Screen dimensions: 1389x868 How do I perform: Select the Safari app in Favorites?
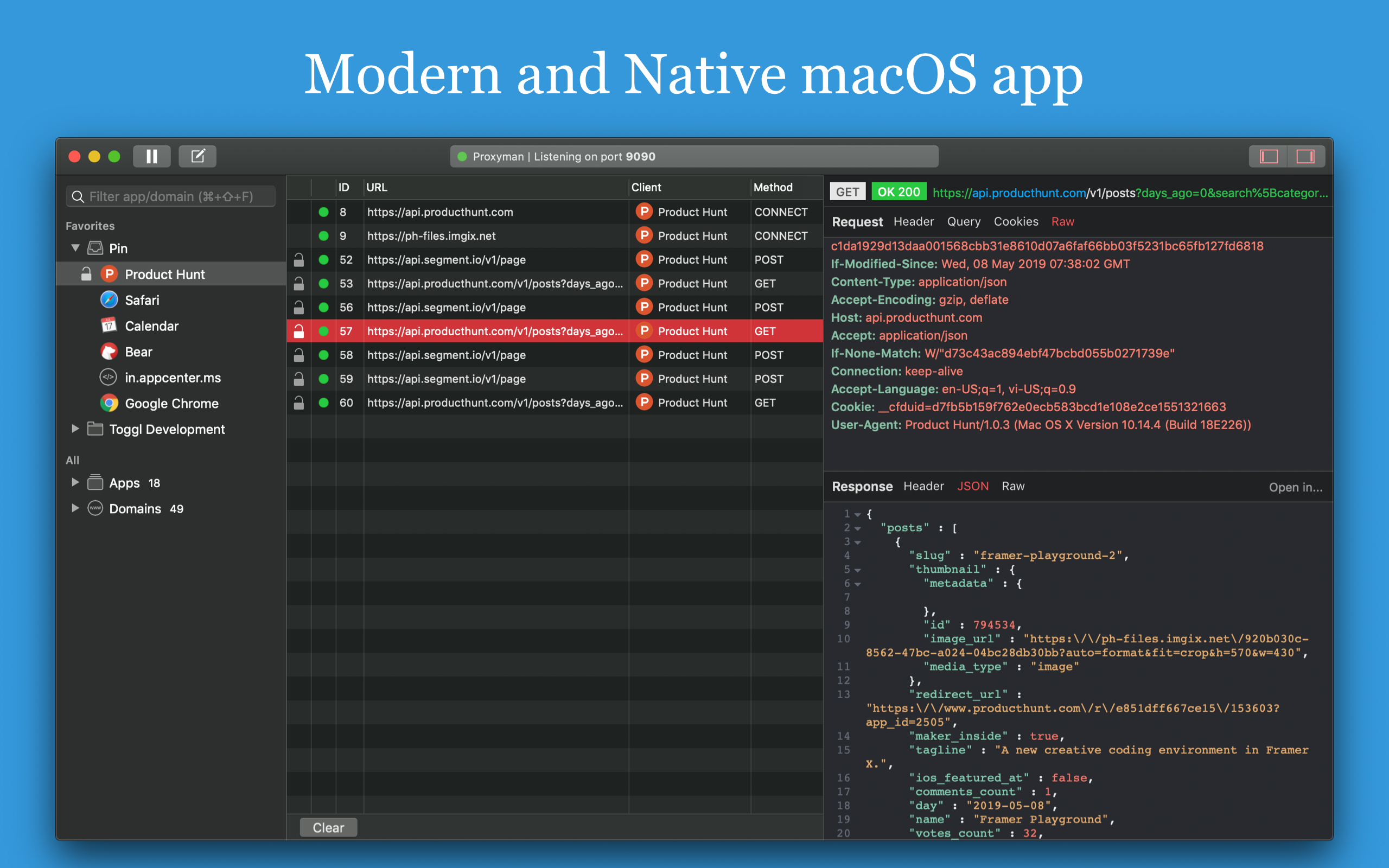142,300
